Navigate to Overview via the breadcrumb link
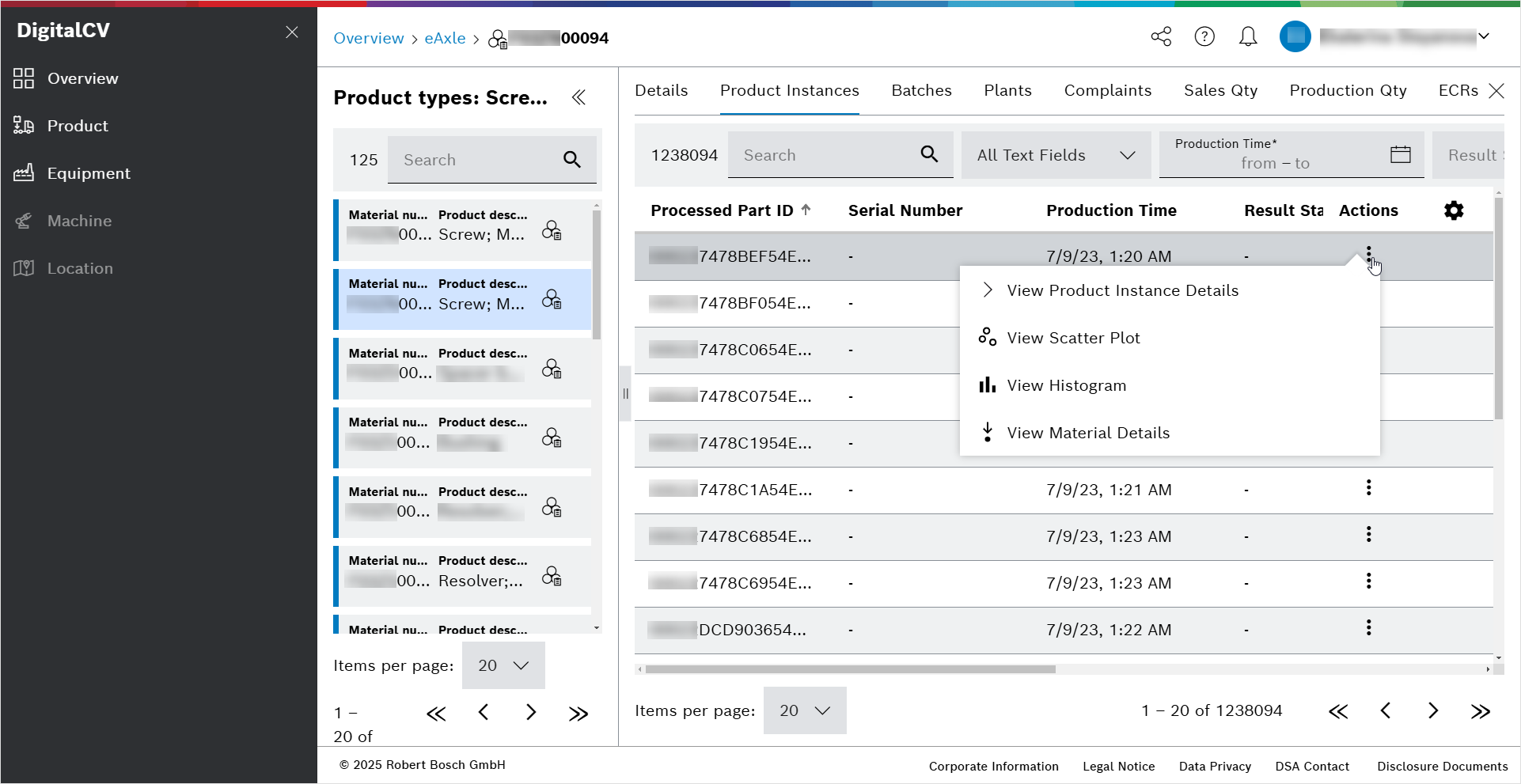The width and height of the screenshot is (1521, 784). click(369, 38)
